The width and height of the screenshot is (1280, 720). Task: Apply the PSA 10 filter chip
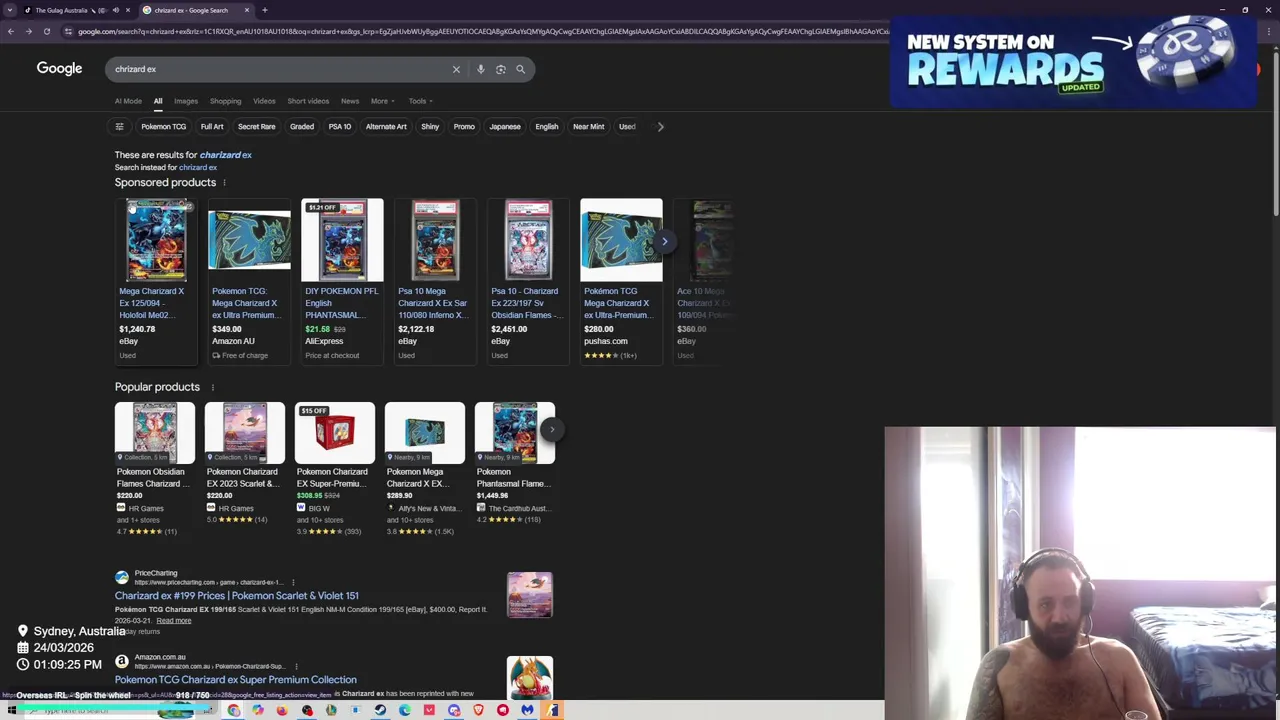(x=340, y=127)
